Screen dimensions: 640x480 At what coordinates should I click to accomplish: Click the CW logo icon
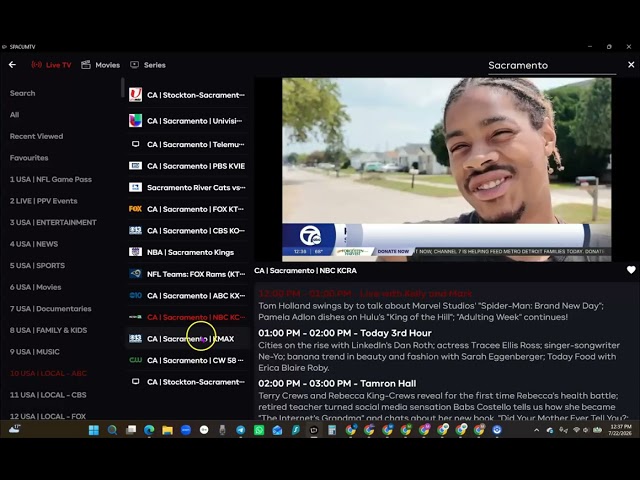(x=136, y=360)
